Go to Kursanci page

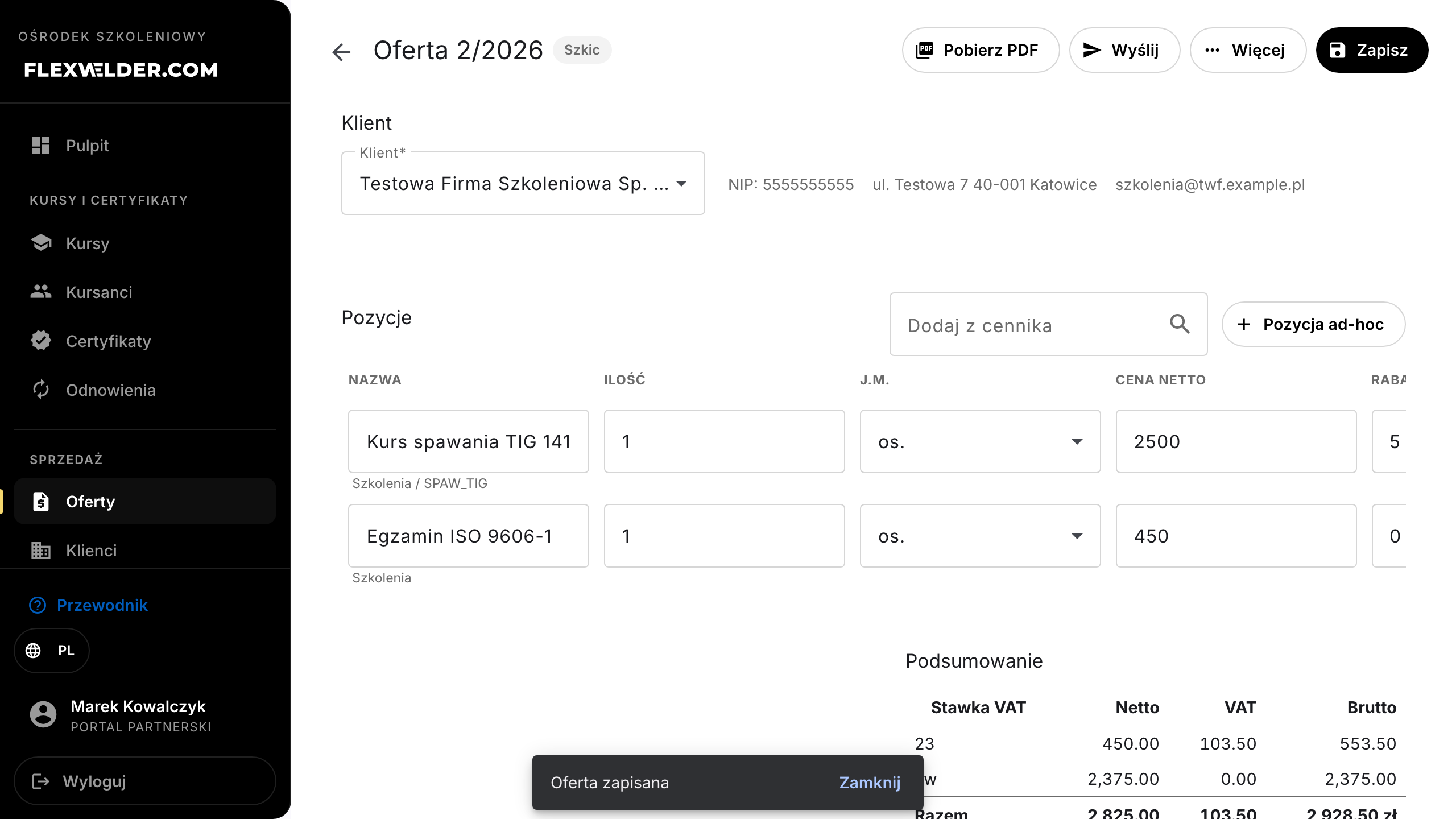[x=145, y=292]
